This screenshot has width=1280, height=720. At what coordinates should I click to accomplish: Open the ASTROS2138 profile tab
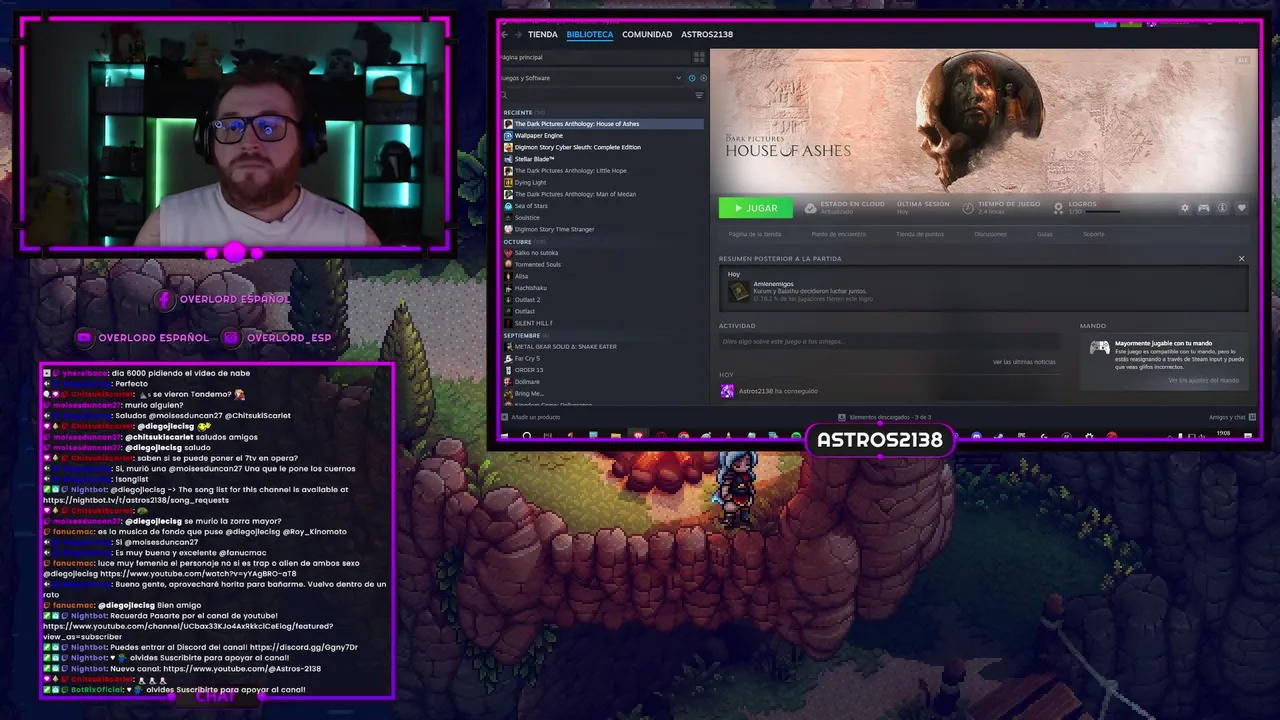click(x=707, y=34)
